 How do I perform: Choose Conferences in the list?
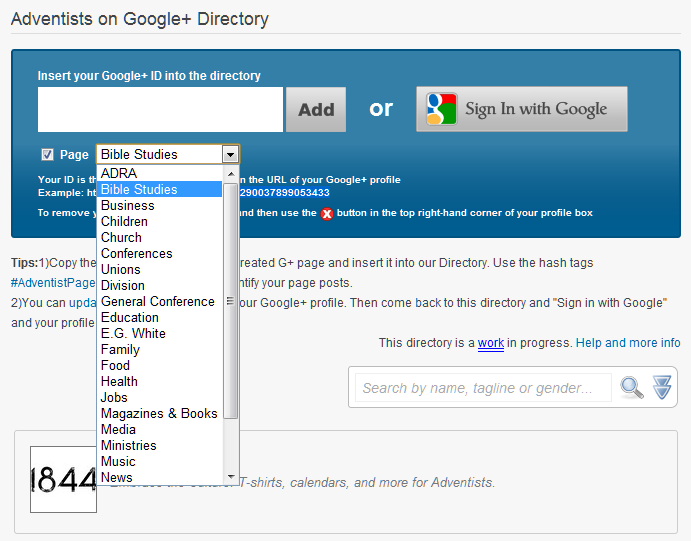(x=160, y=253)
